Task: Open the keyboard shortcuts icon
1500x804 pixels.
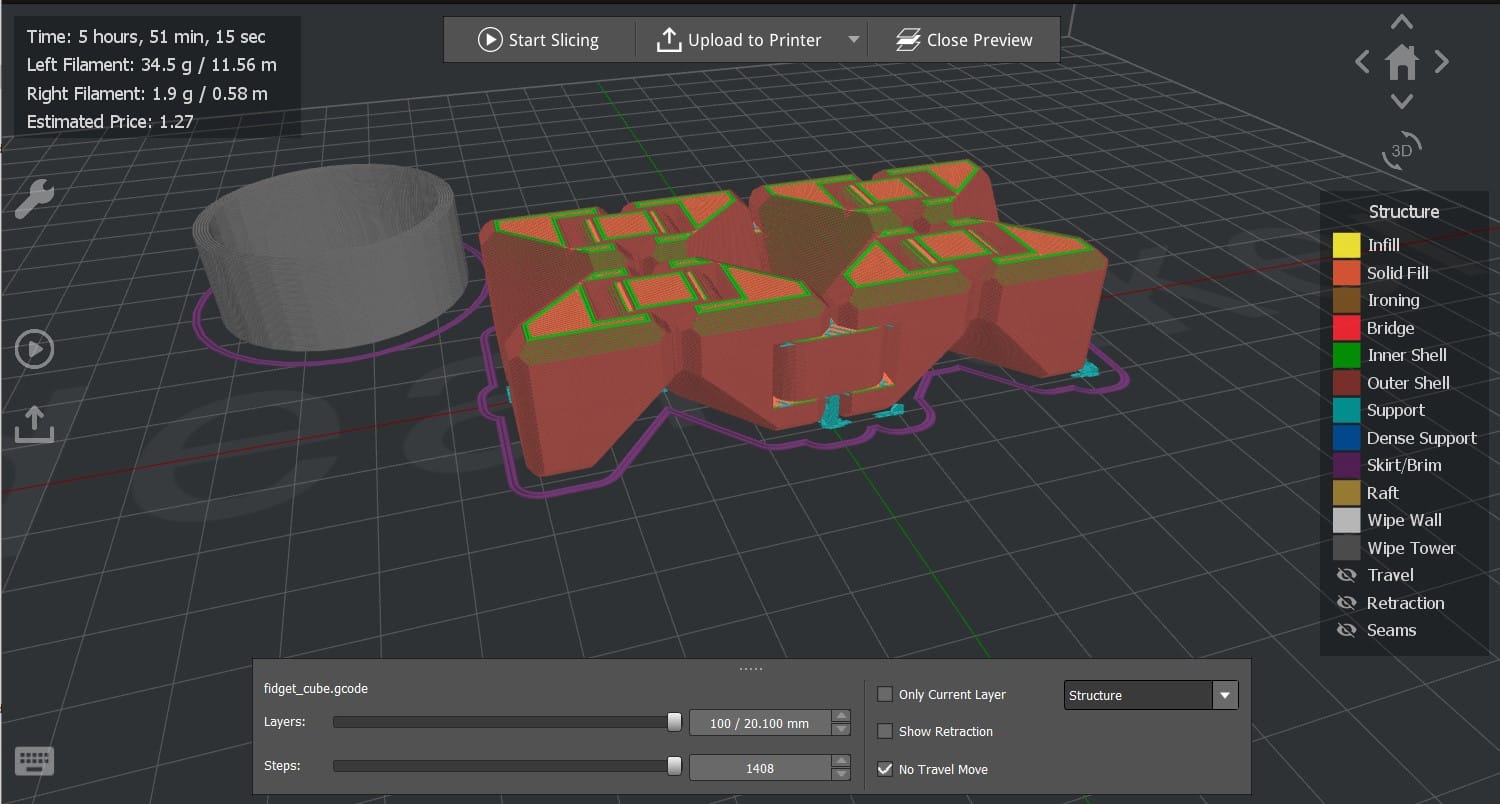Action: pos(34,761)
